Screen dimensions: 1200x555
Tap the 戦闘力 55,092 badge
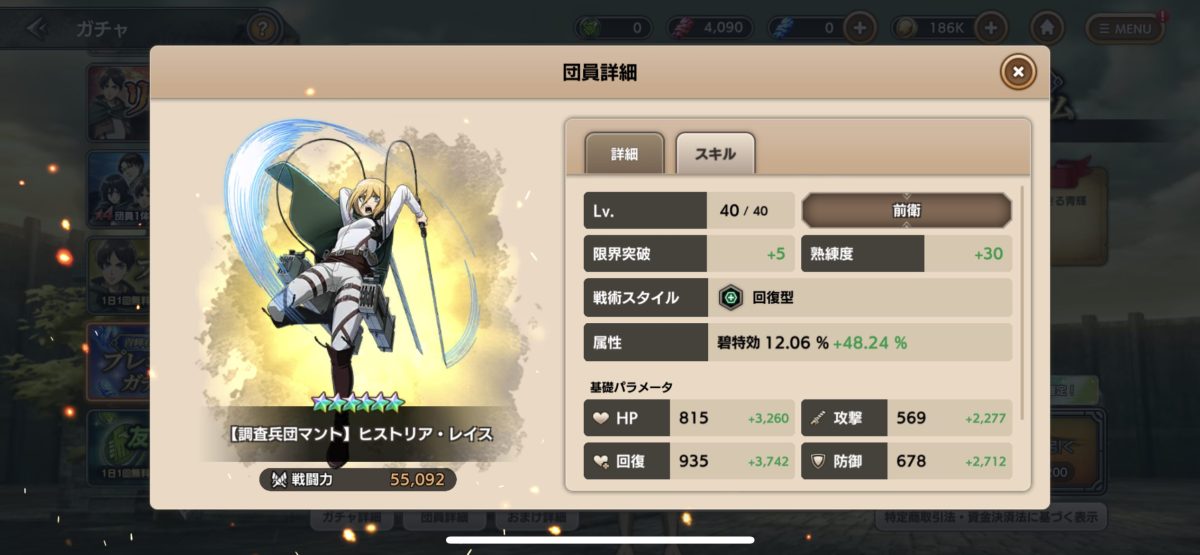coord(358,479)
